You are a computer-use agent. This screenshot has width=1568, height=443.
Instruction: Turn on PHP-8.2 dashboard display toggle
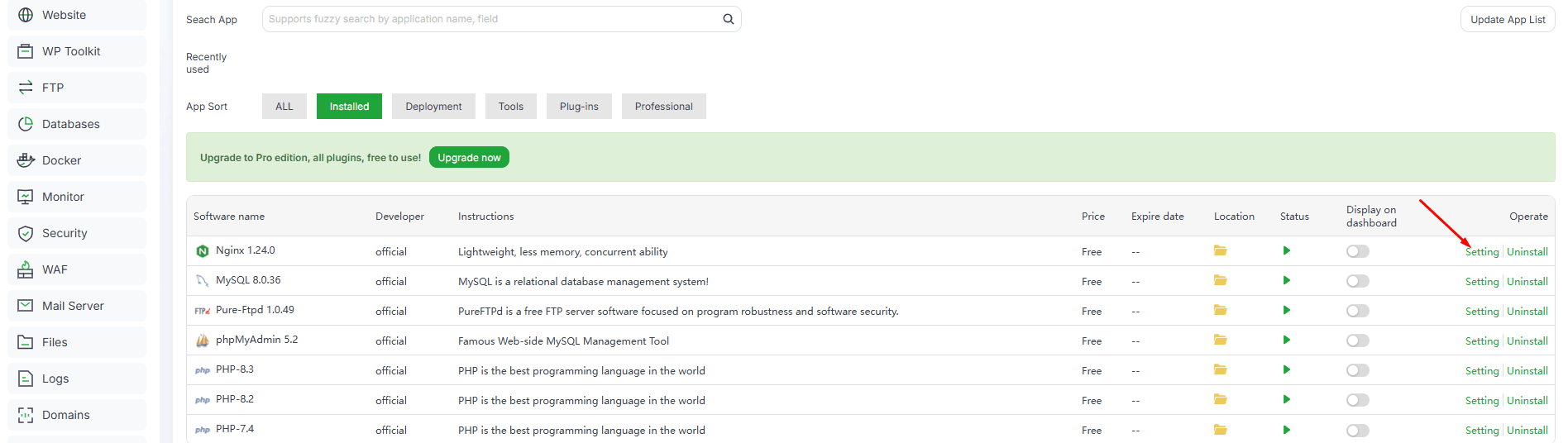click(x=1357, y=400)
